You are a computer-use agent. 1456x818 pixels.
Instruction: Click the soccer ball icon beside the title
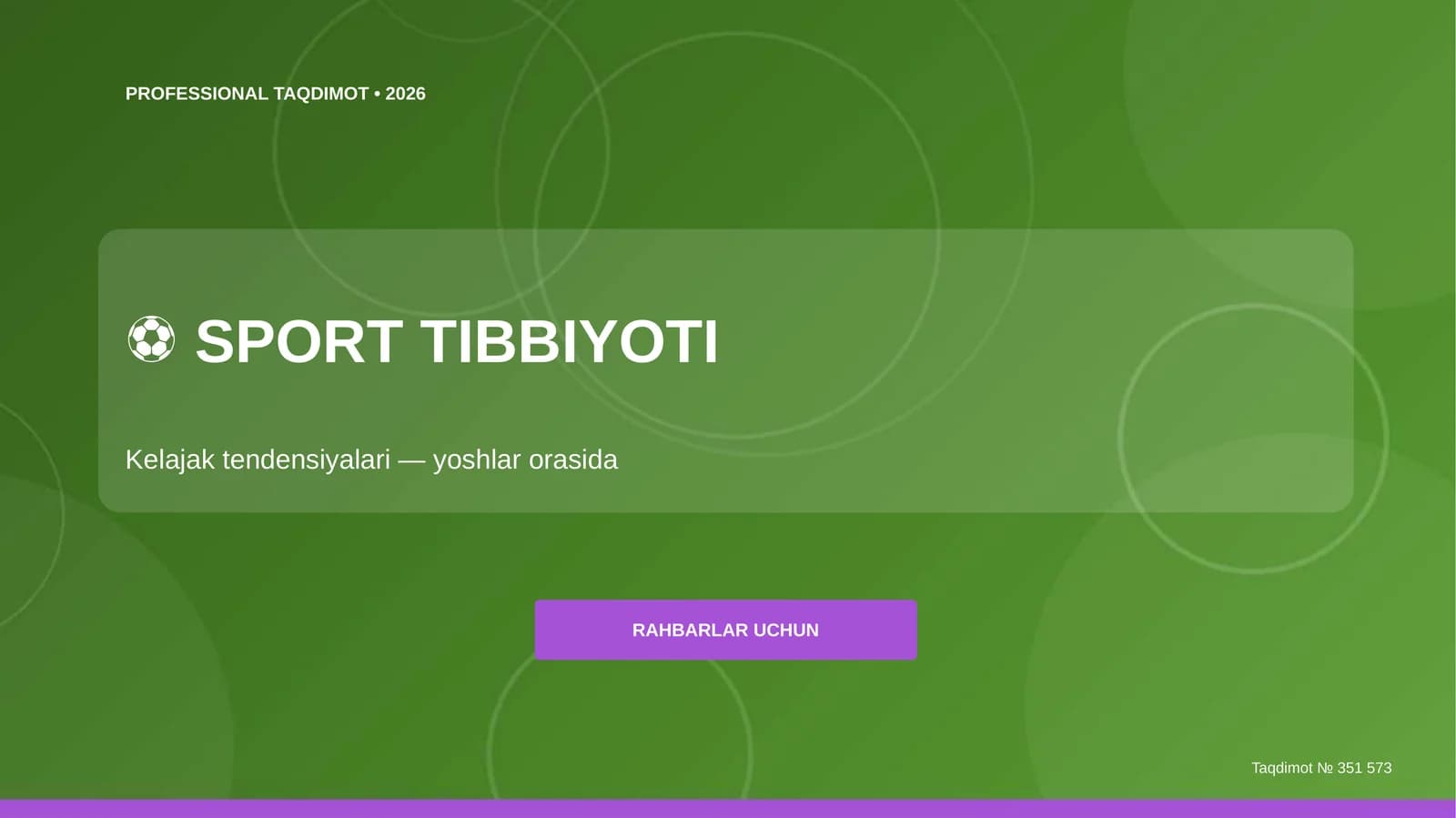pos(151,339)
